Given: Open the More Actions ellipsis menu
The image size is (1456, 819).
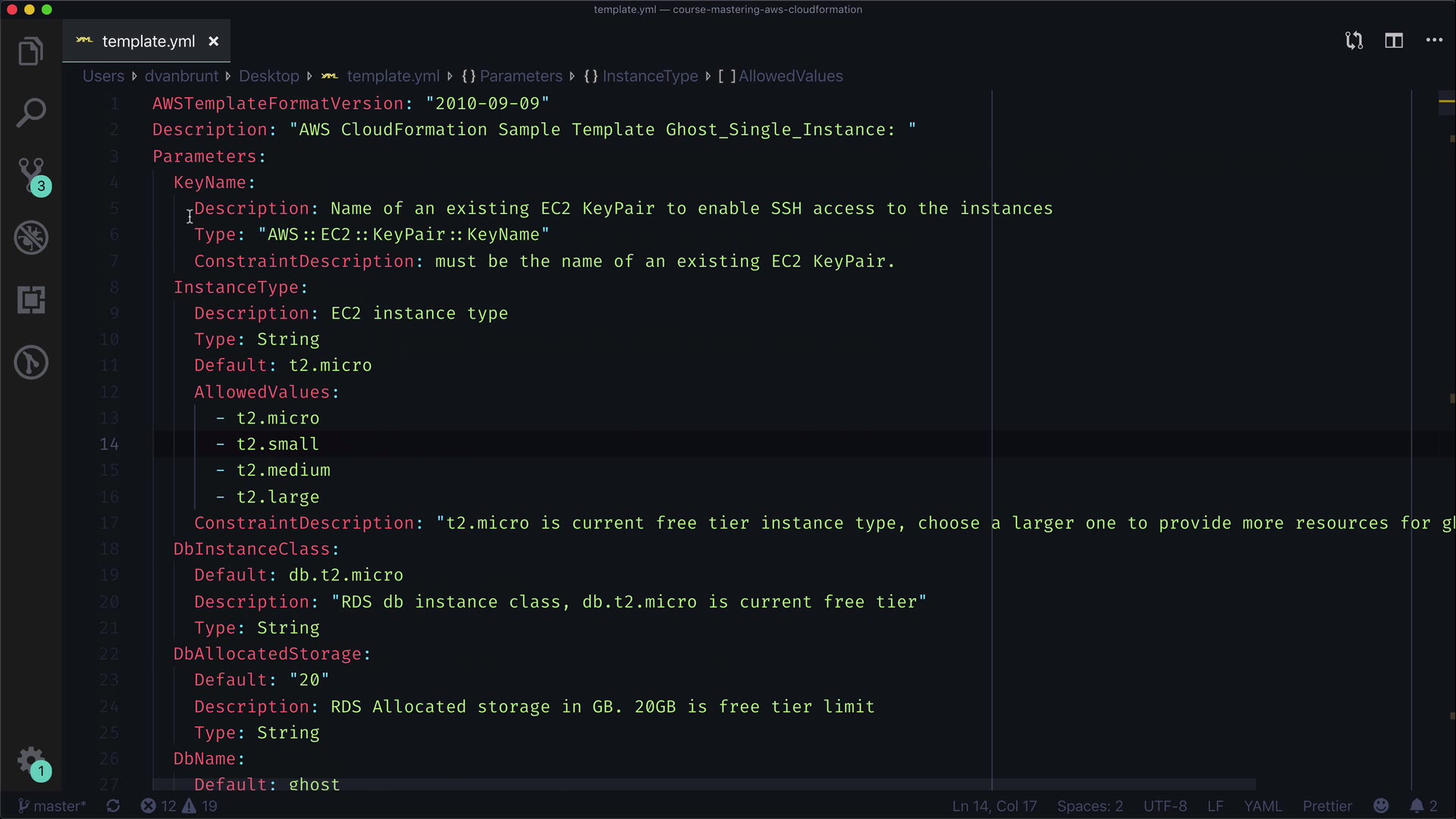Looking at the screenshot, I should 1434,41.
